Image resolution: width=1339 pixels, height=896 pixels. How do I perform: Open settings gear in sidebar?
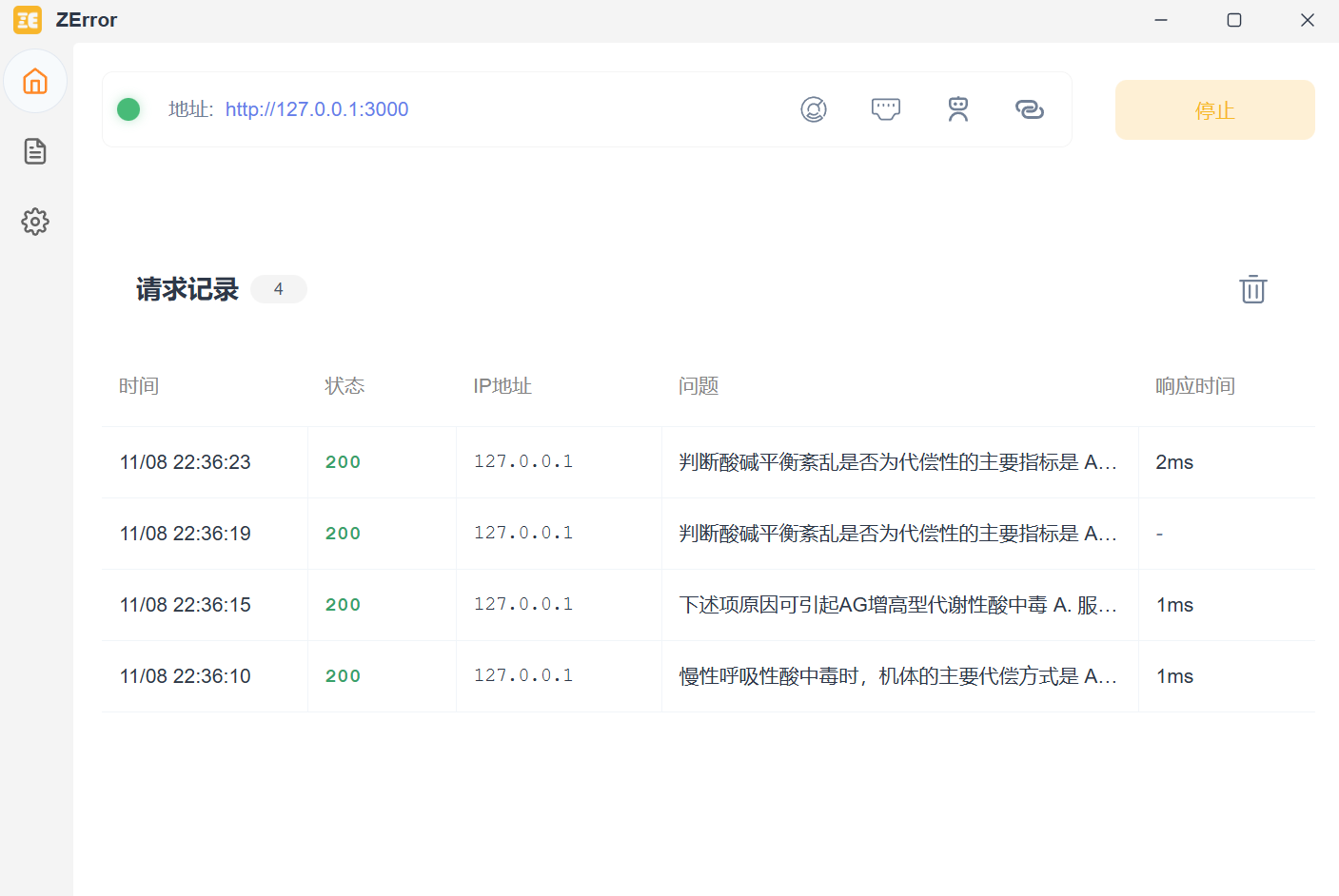35,222
